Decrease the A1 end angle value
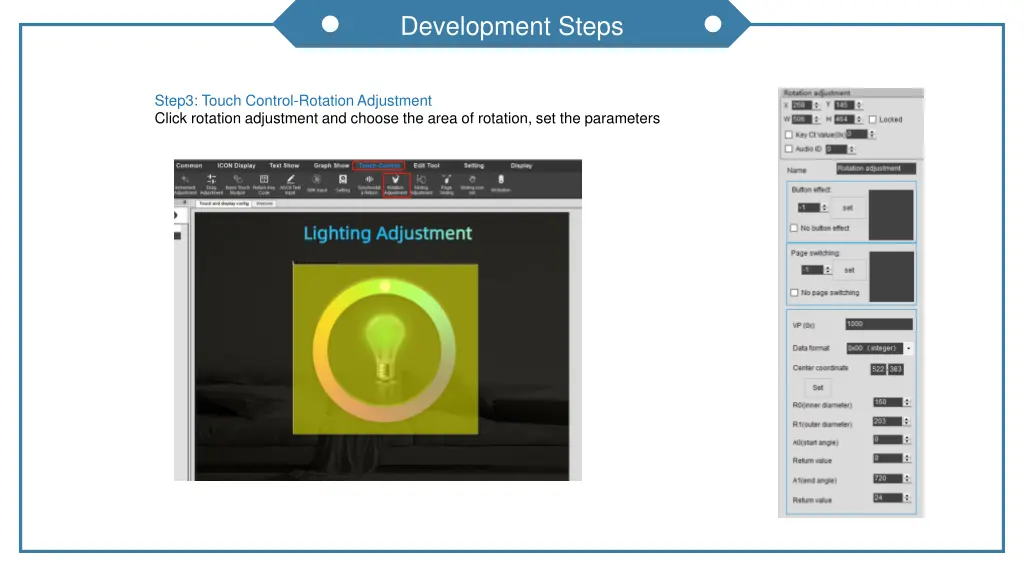1024x576 pixels. click(905, 483)
